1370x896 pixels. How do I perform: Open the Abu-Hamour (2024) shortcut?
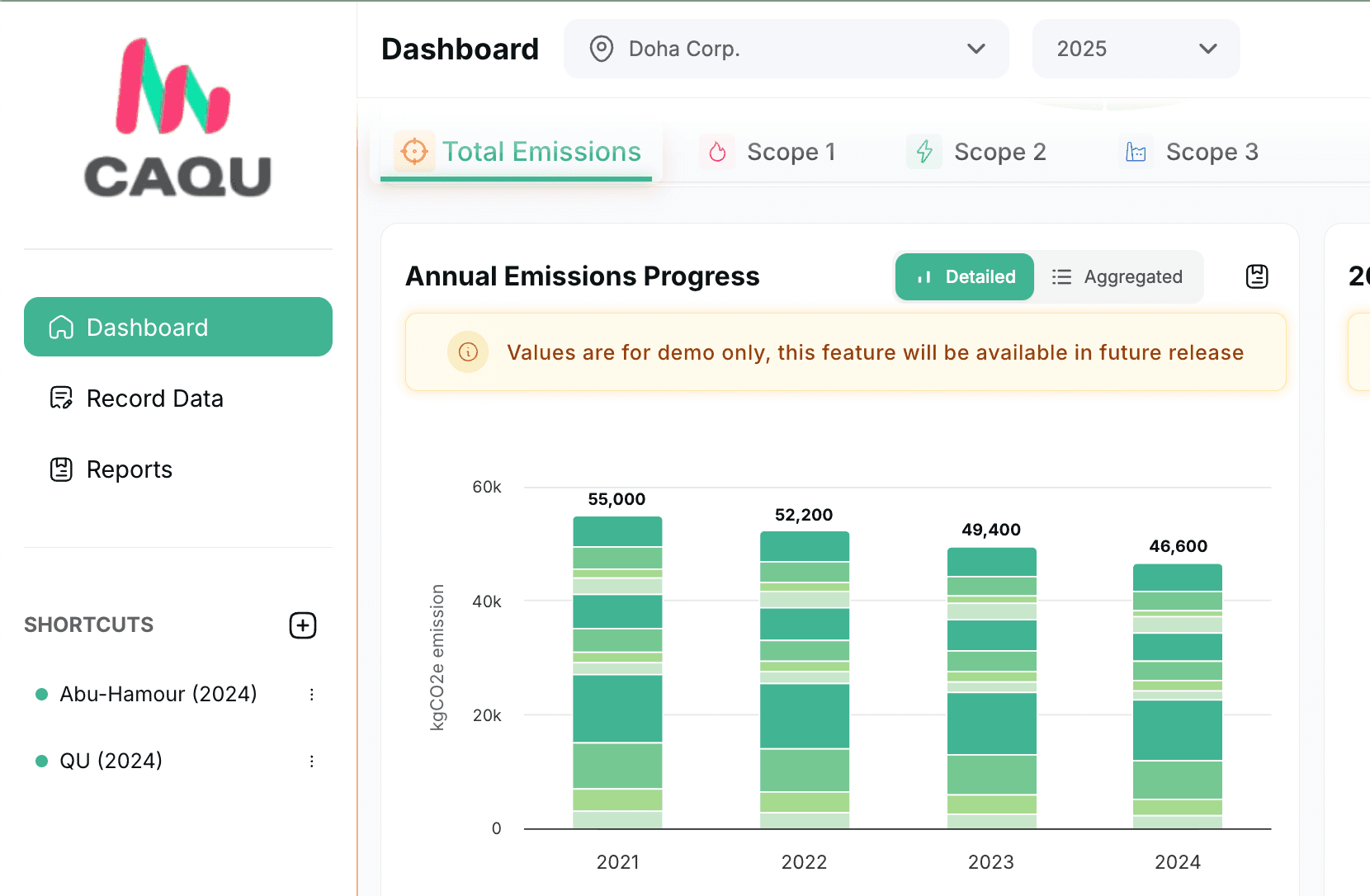click(x=158, y=694)
